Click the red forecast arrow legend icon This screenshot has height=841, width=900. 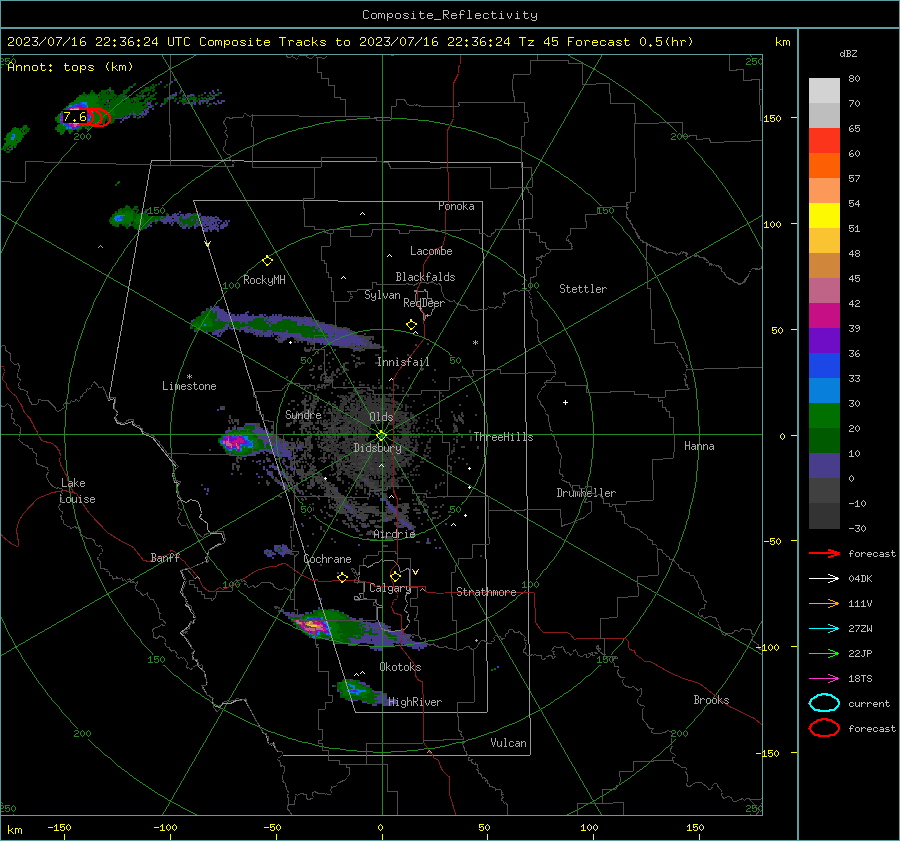[x=824, y=553]
